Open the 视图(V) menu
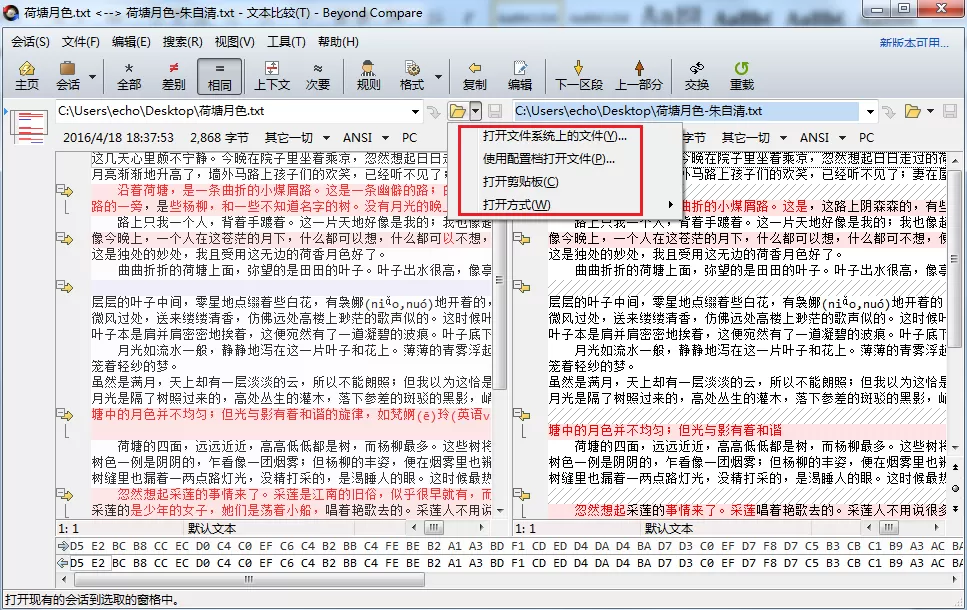Viewport: 967px width, 610px height. (x=234, y=42)
